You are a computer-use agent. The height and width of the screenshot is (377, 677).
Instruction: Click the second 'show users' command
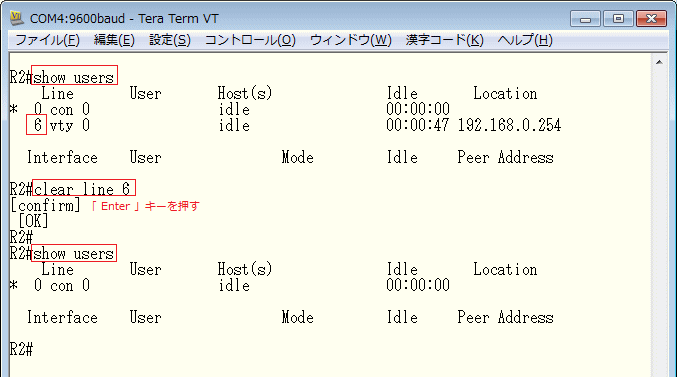(73, 253)
